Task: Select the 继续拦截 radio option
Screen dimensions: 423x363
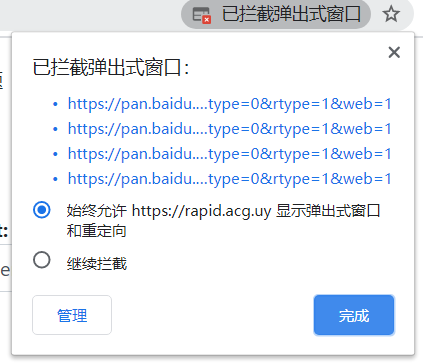Action: point(42,260)
